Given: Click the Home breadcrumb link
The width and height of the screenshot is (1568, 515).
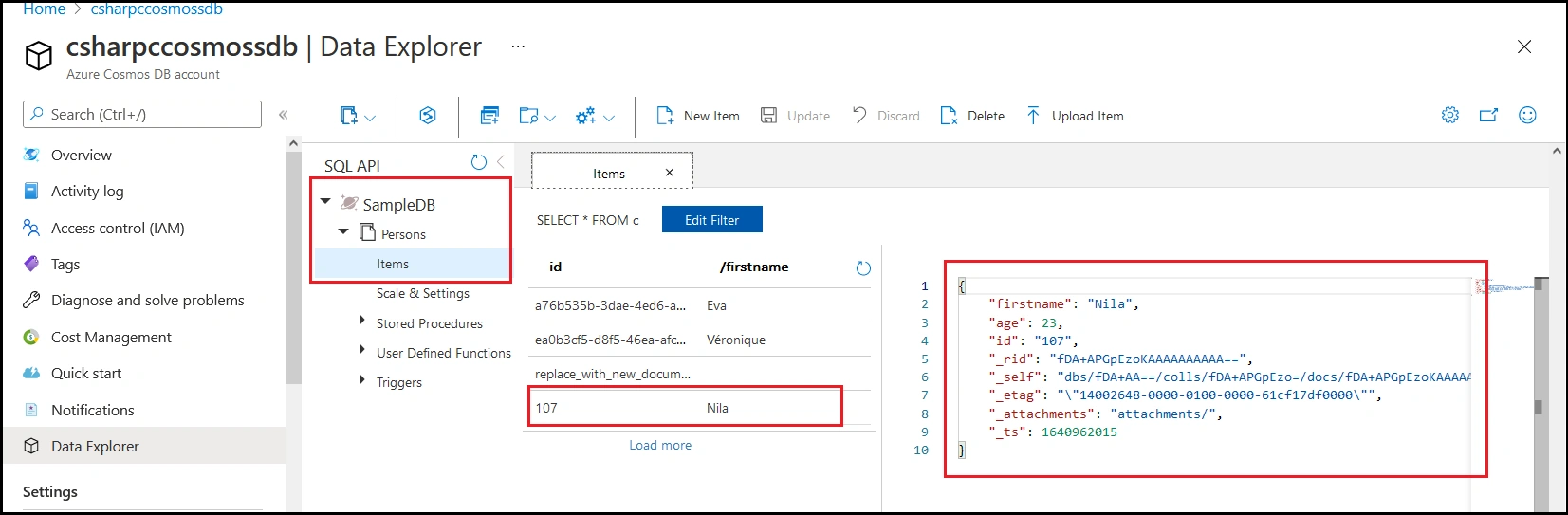Looking at the screenshot, I should click(x=45, y=9).
